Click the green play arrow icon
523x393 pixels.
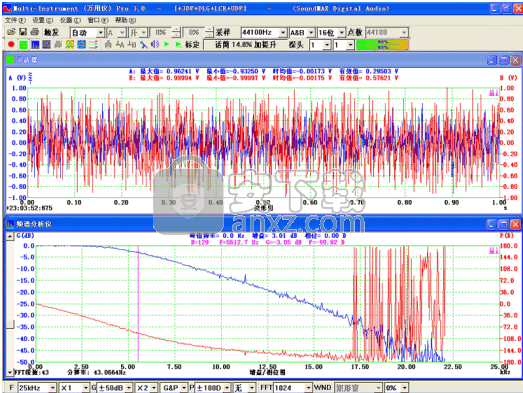(x=166, y=44)
